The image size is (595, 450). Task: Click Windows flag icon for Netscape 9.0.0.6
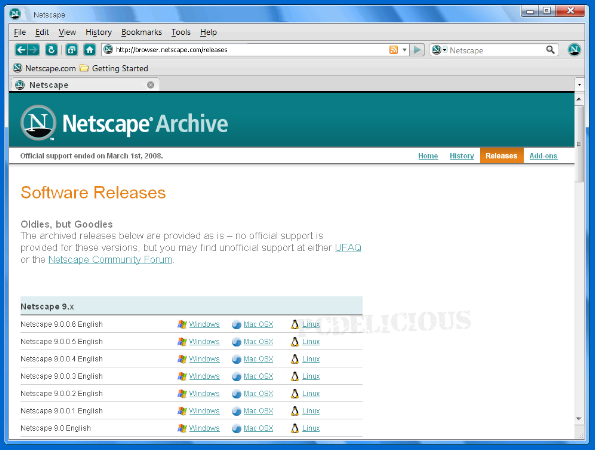[x=182, y=324]
